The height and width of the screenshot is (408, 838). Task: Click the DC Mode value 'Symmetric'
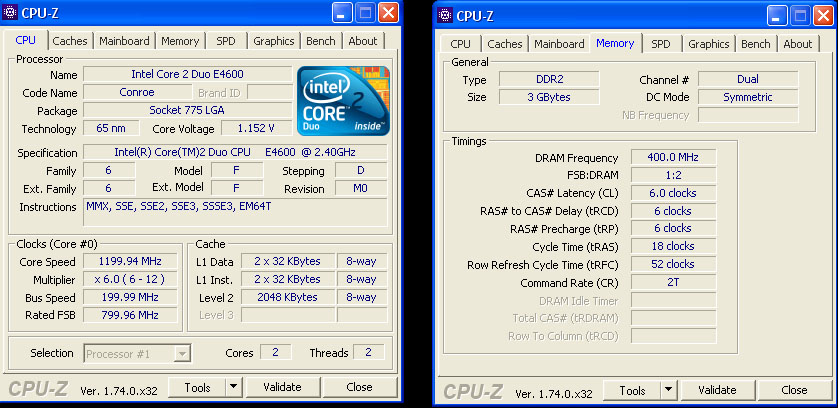click(x=748, y=97)
